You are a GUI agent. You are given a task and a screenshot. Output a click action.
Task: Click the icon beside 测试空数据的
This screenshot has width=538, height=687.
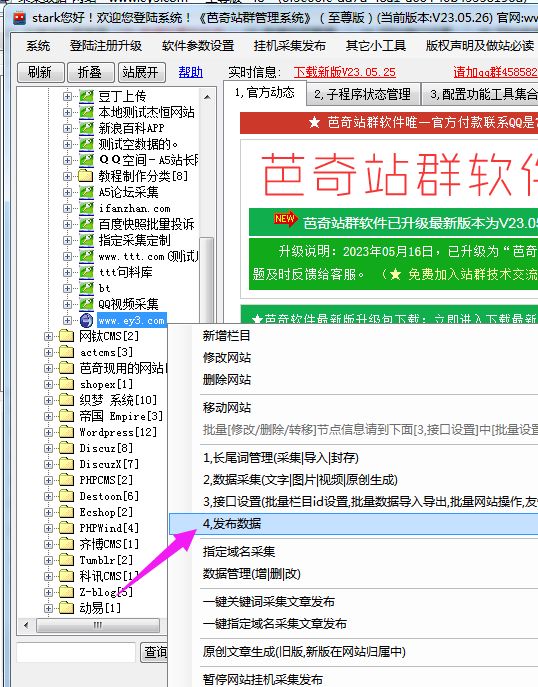click(x=86, y=144)
